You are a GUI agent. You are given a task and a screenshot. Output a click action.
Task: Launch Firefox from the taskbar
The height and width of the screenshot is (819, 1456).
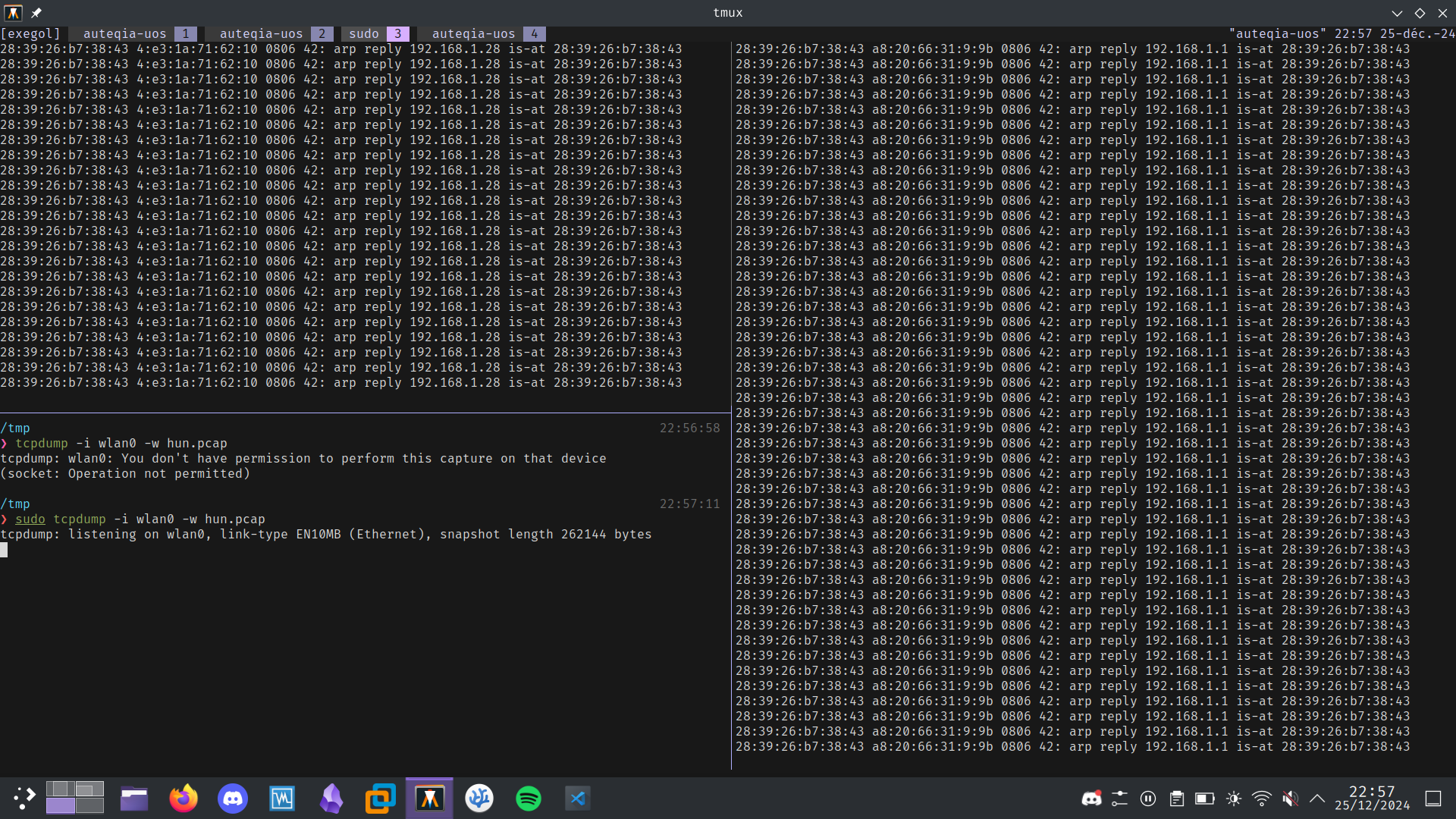(184, 798)
